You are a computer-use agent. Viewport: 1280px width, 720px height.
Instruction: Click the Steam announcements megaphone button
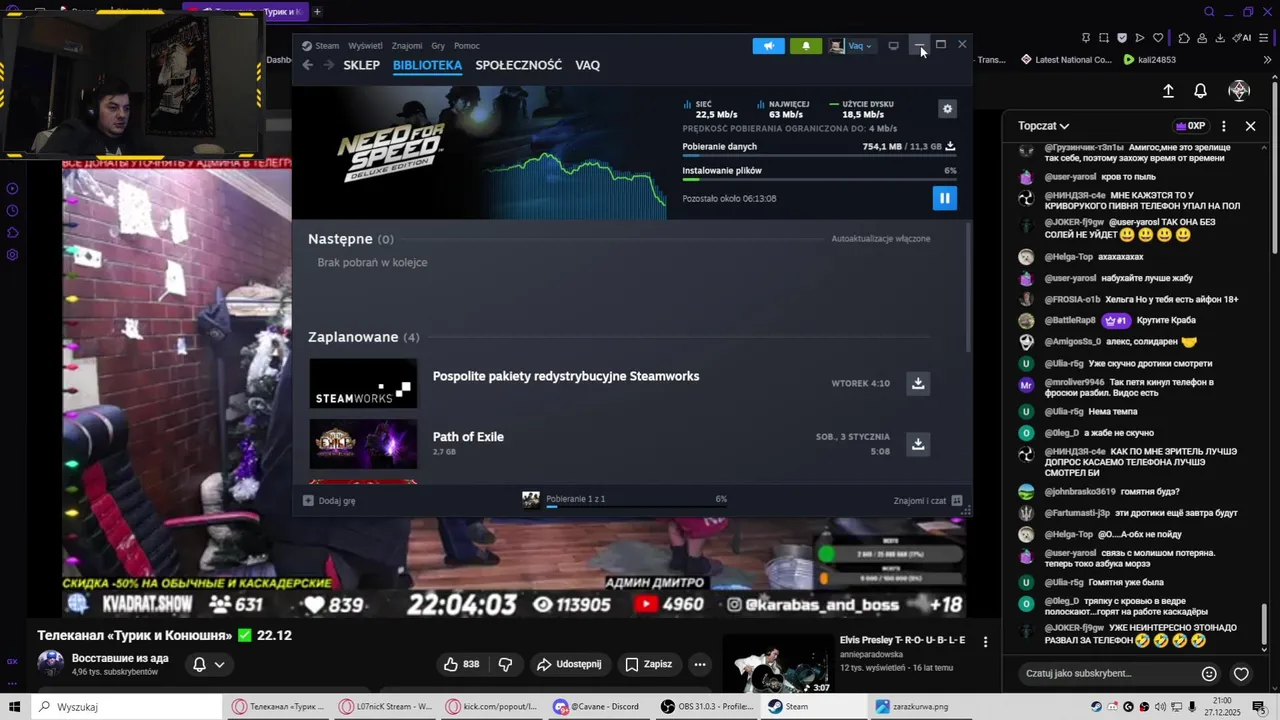point(768,46)
